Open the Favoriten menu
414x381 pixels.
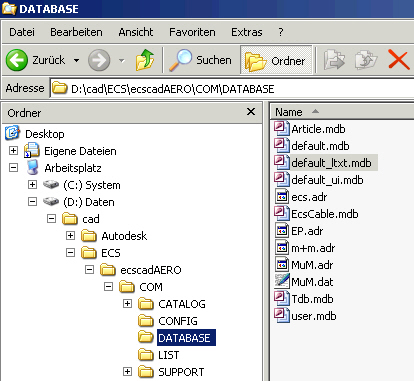pos(192,32)
